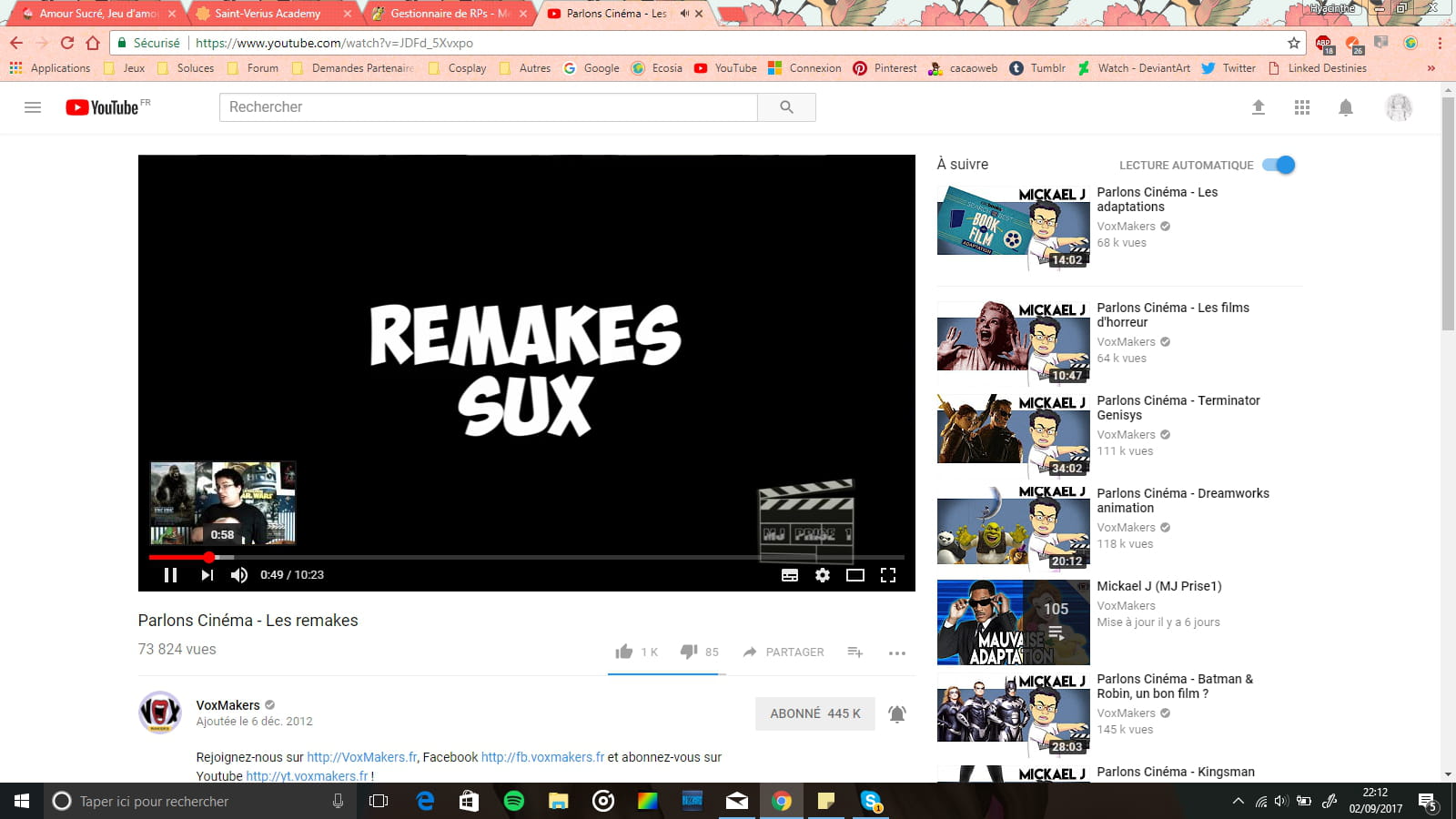
Task: Open the Soluces bookmarks folder
Action: coord(186,68)
